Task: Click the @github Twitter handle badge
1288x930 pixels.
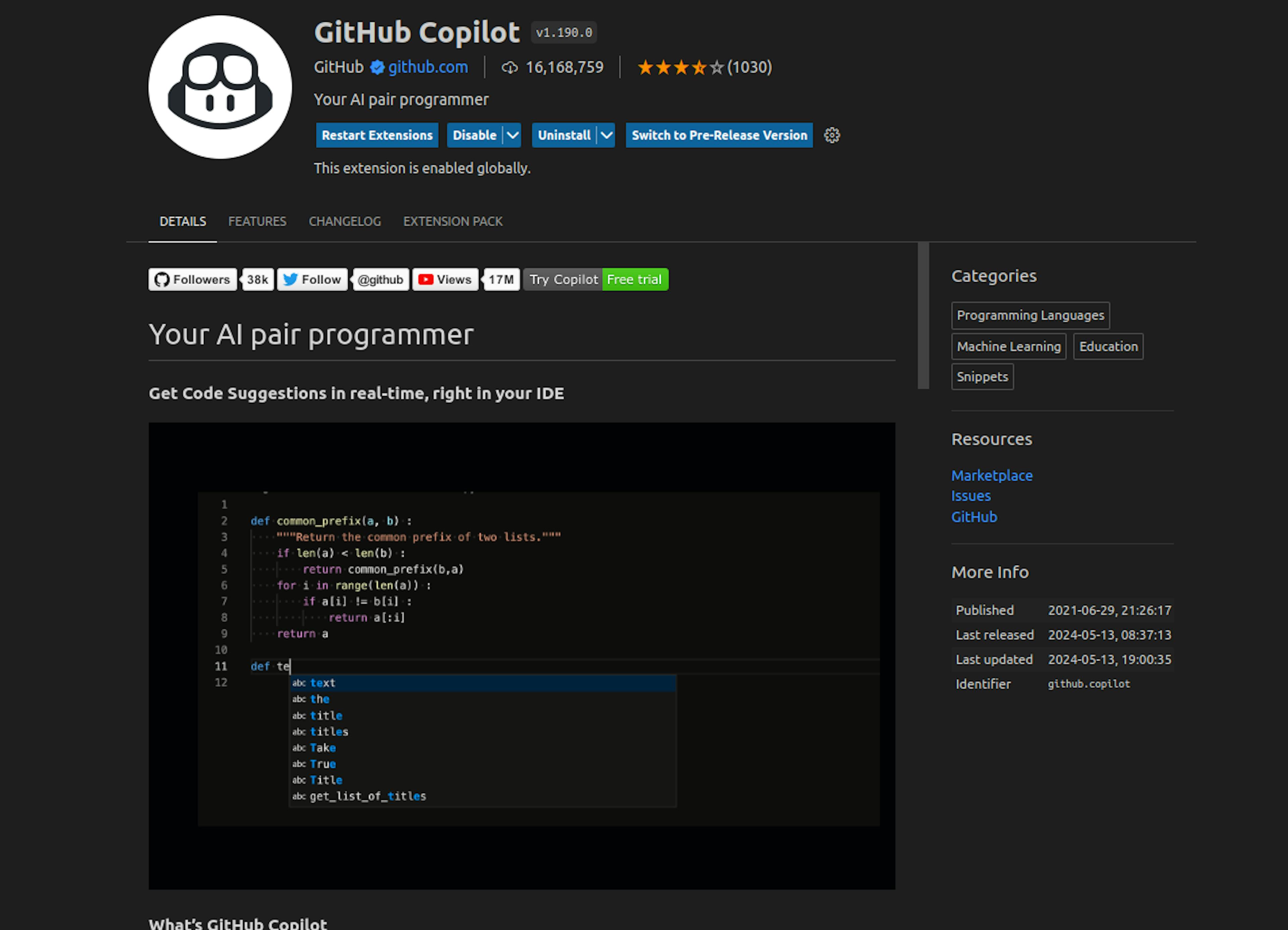Action: tap(380, 279)
